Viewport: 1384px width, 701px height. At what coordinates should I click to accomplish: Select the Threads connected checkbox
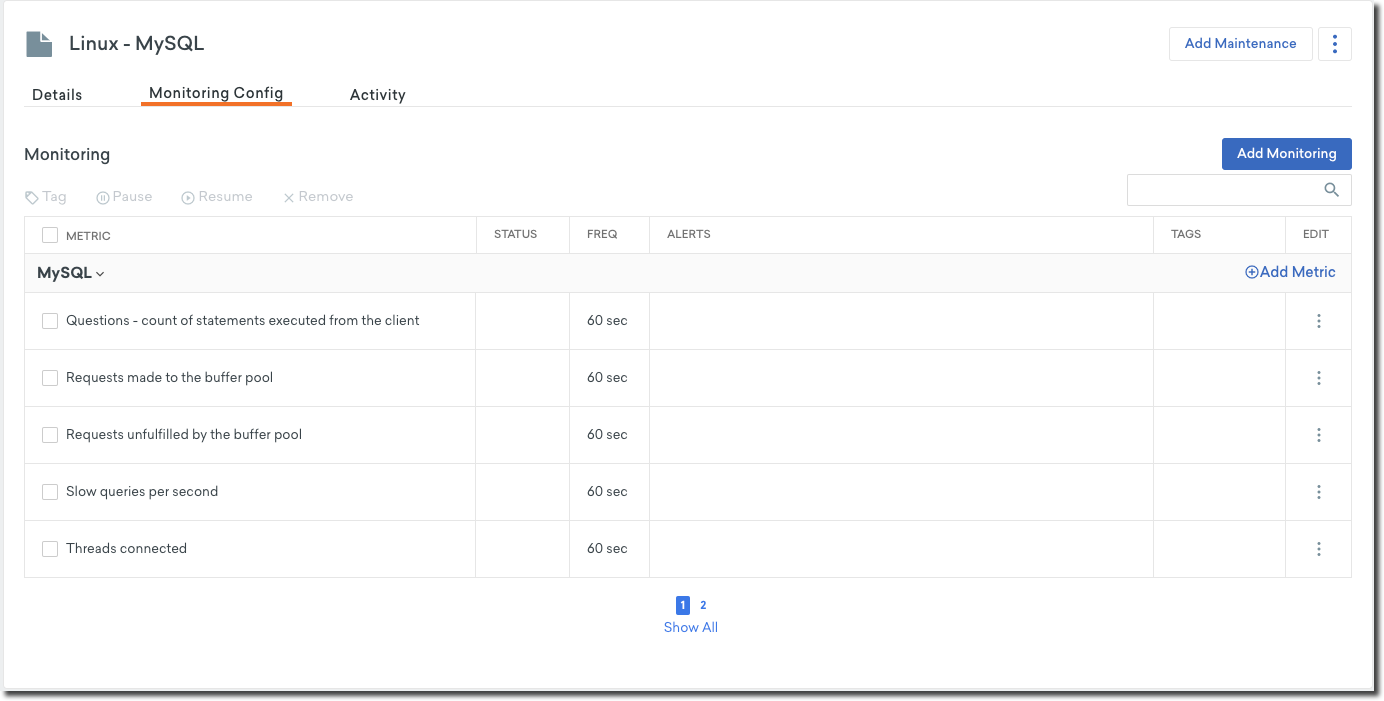tap(50, 549)
